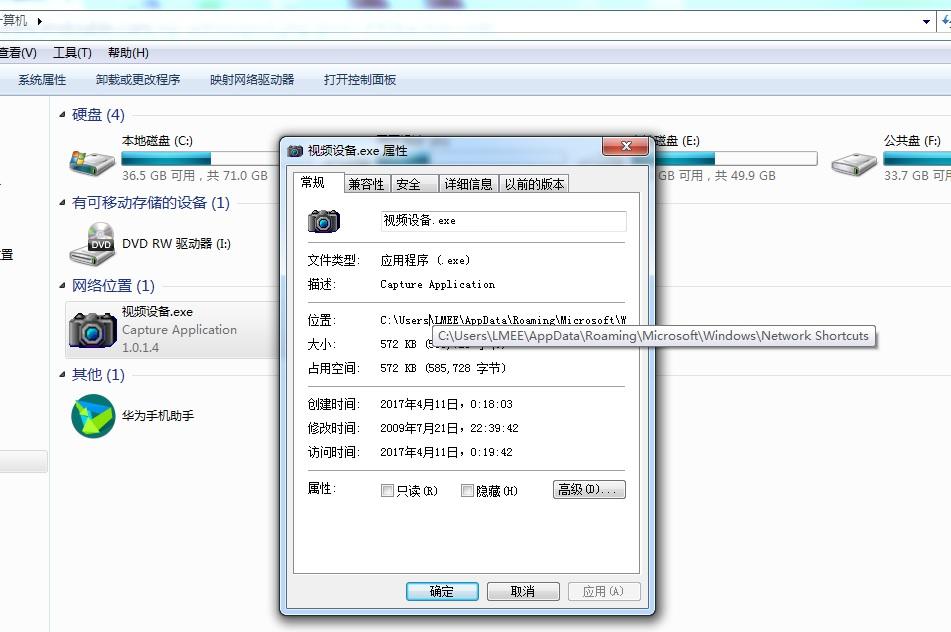Click the C: drive capacity bar
951x632 pixels.
(199, 158)
